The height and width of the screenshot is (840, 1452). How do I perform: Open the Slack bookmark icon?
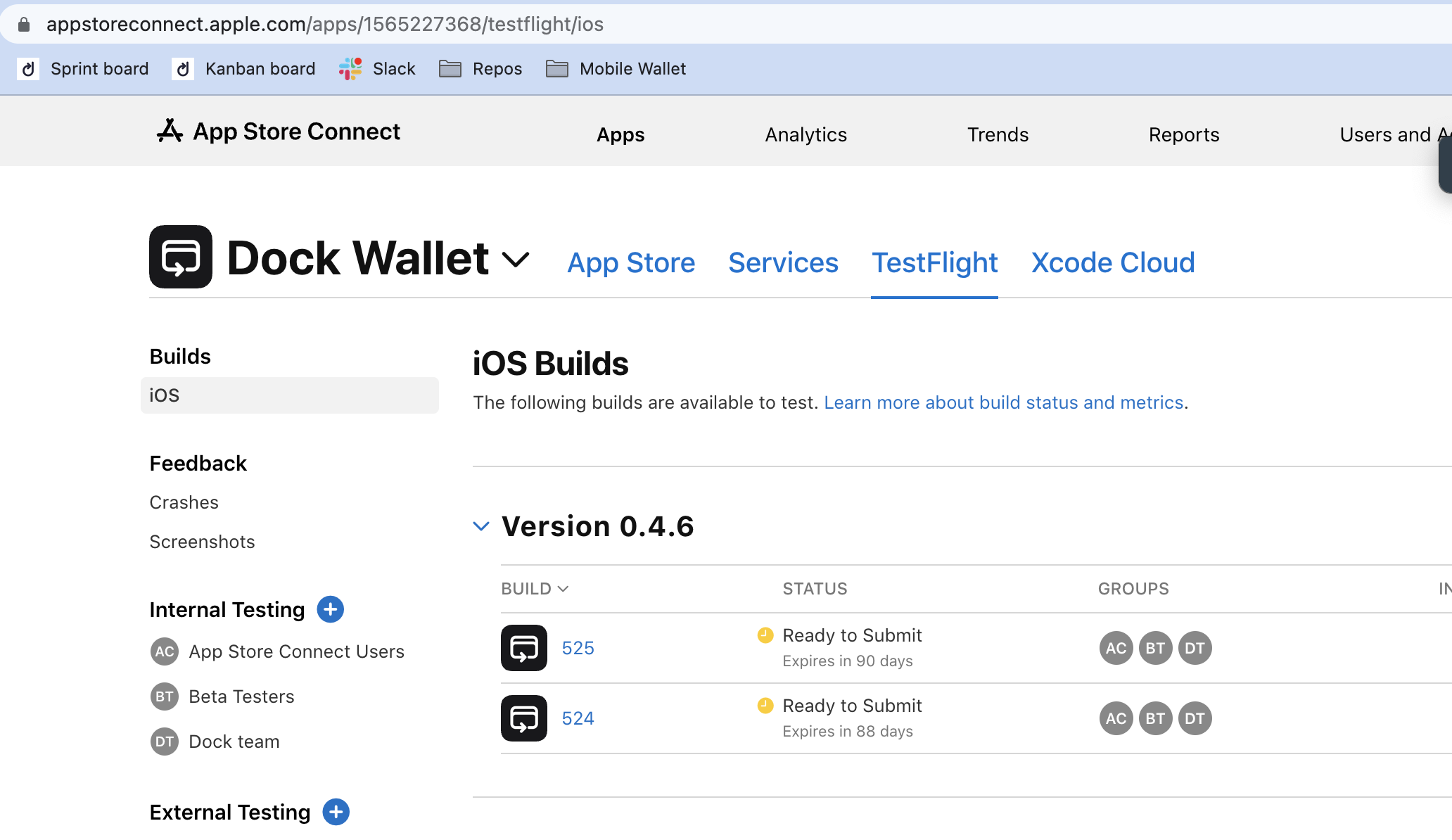pyautogui.click(x=350, y=69)
